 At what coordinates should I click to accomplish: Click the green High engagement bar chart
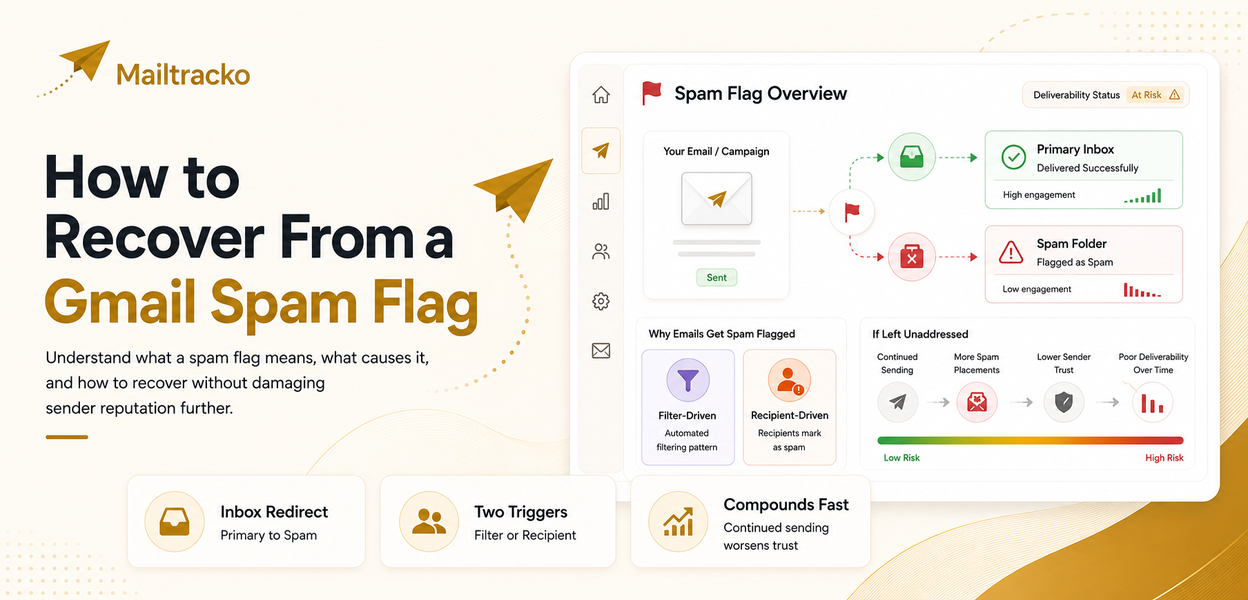[1143, 196]
